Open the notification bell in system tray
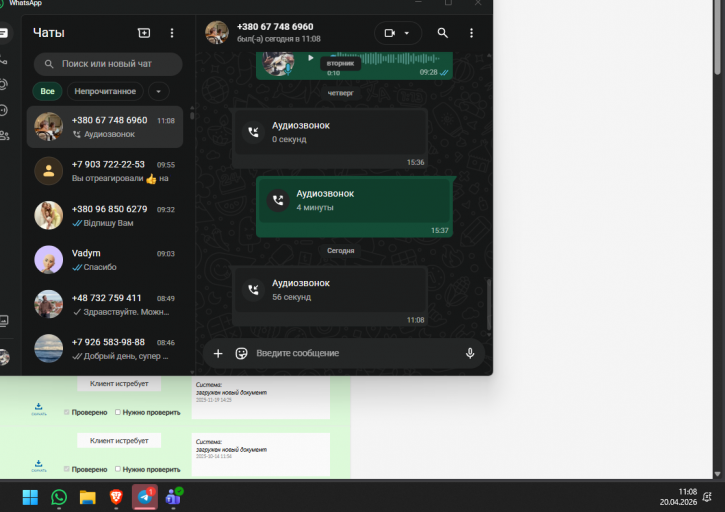Viewport: 725px width, 512px height. [x=707, y=497]
